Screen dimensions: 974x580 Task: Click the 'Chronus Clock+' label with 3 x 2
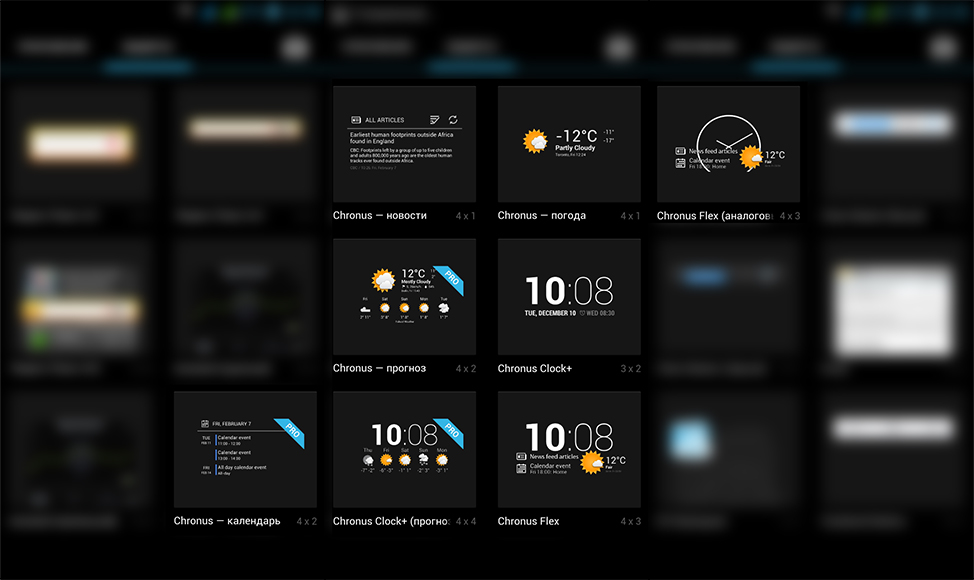535,368
